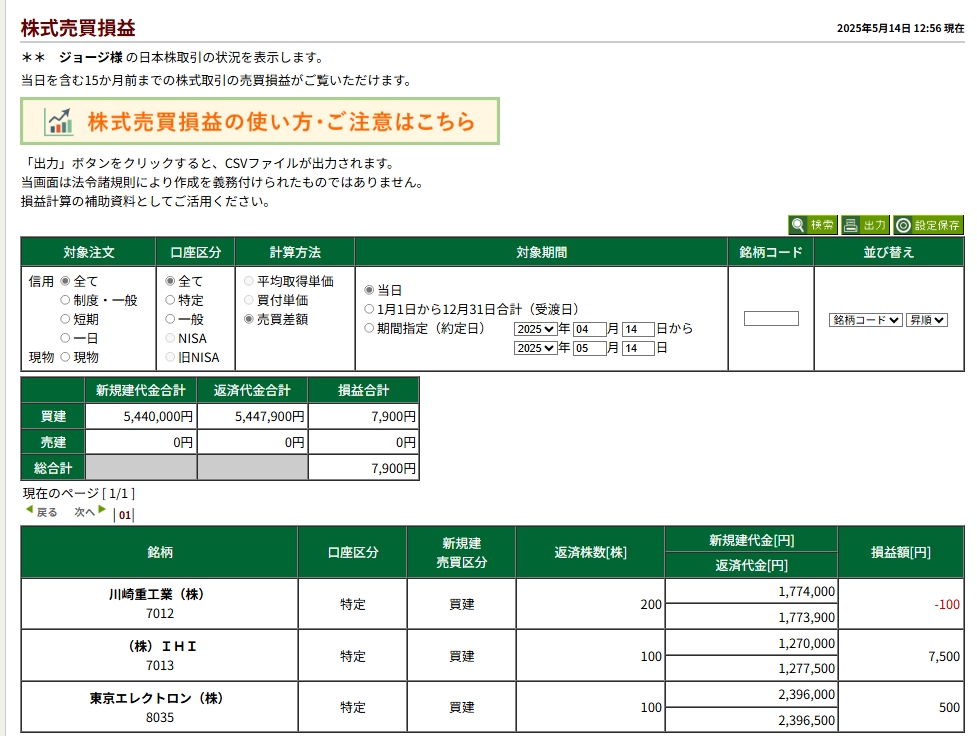Select 信用 全て radio under 対象注文
This screenshot has height=736, width=977.
[65, 281]
